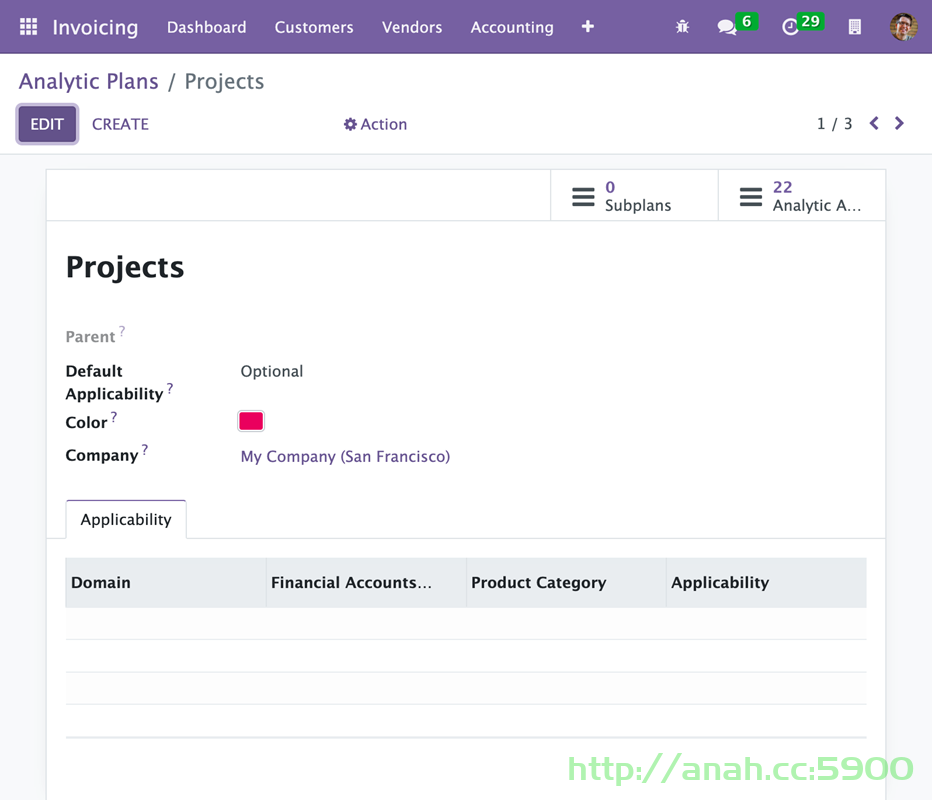Expand the plus menu in navbar
932x800 pixels.
[x=587, y=27]
